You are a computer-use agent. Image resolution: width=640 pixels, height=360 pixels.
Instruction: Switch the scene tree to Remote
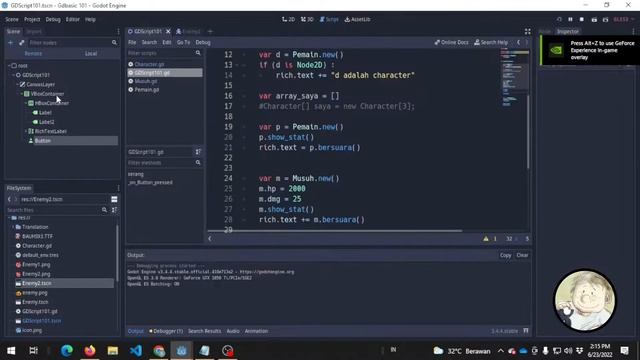coord(33,53)
